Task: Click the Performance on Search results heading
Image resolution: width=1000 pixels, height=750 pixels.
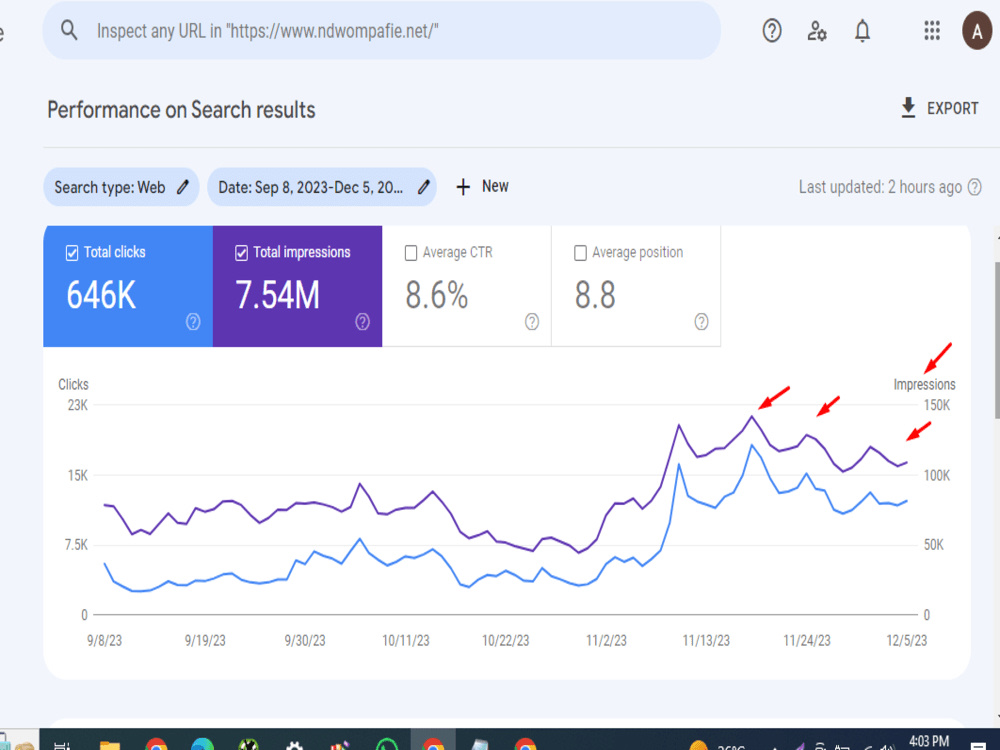Action: coord(181,110)
